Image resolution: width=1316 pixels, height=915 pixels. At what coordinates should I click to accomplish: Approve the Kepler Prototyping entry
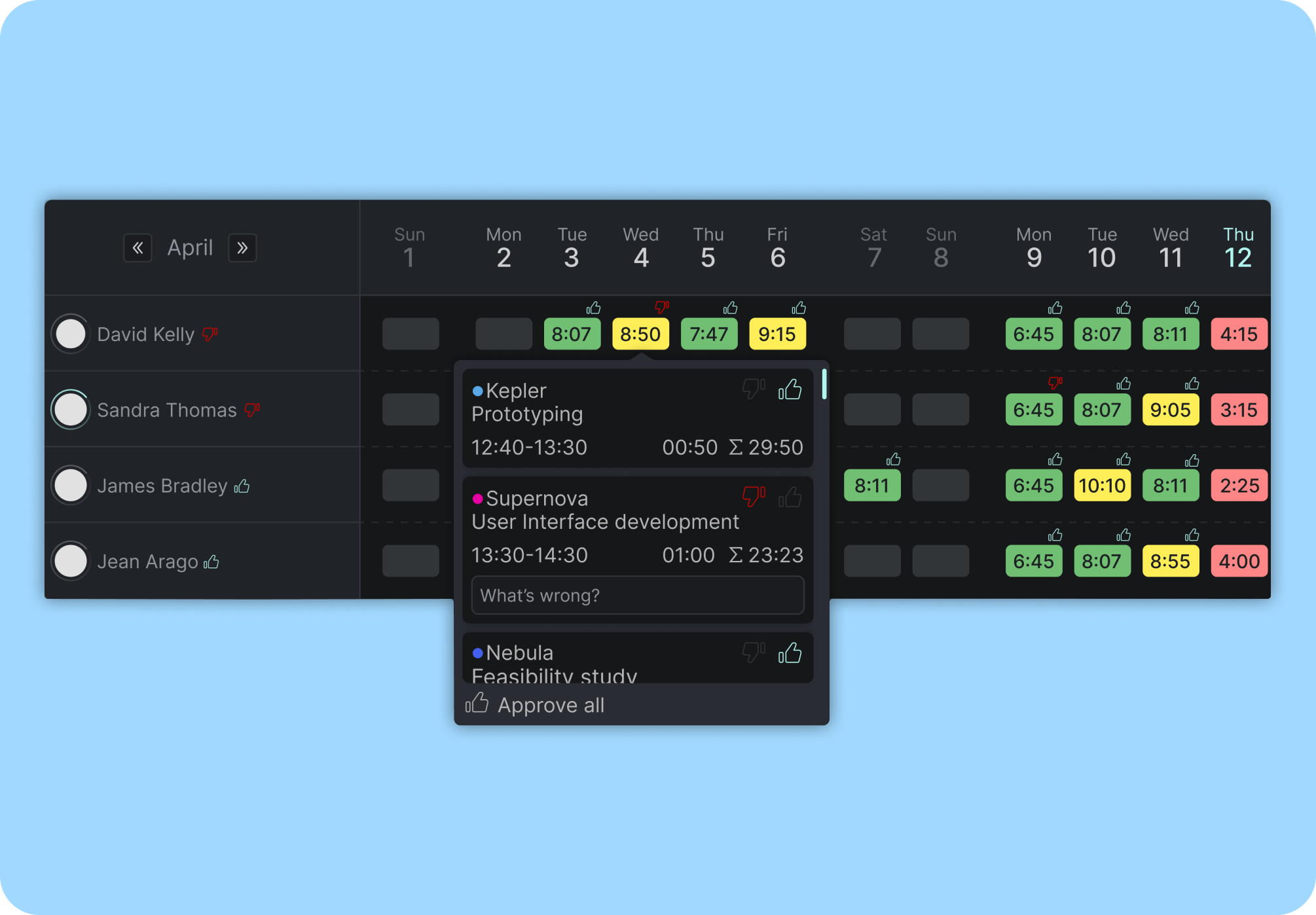(x=790, y=390)
